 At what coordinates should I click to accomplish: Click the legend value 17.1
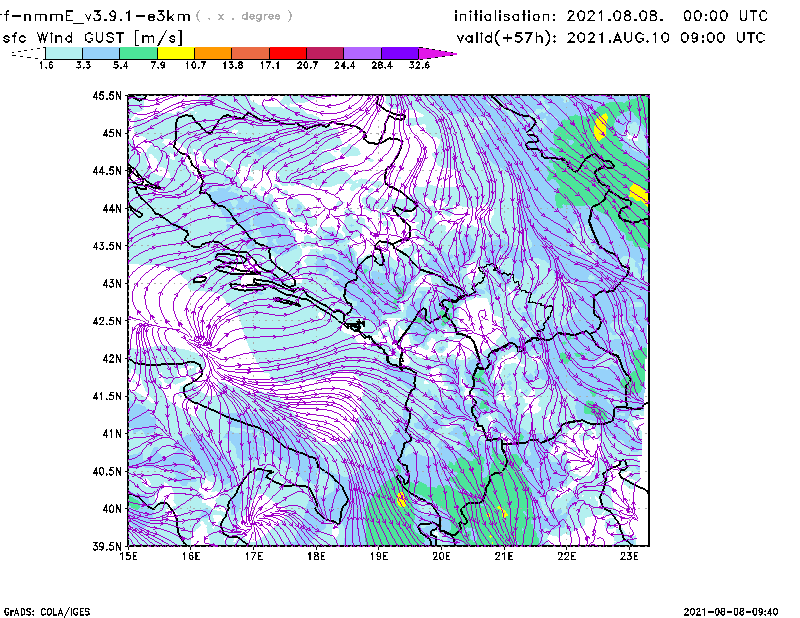point(270,65)
